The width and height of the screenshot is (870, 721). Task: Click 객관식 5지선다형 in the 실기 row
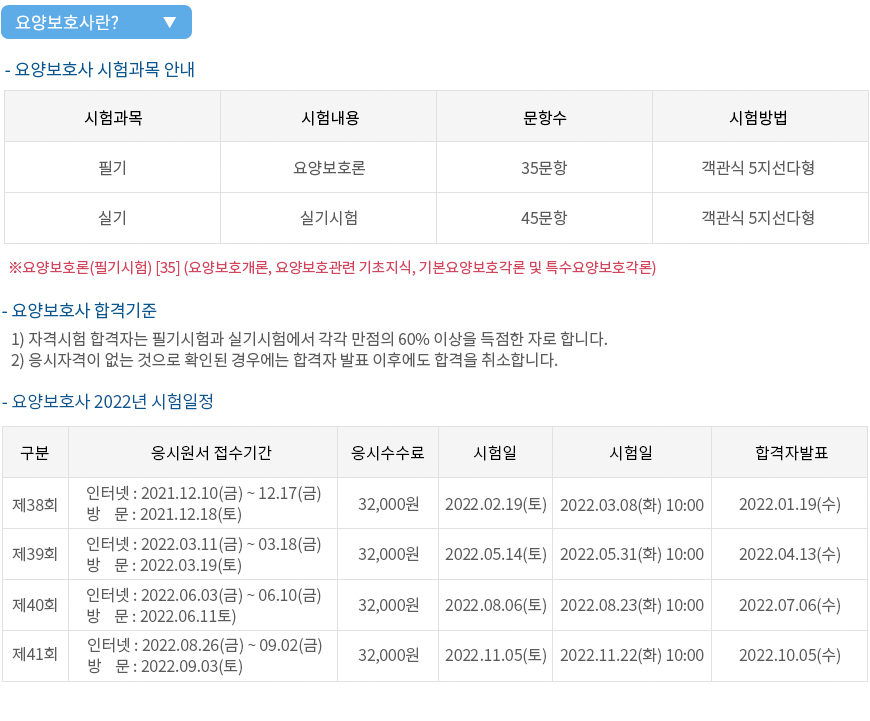(758, 218)
